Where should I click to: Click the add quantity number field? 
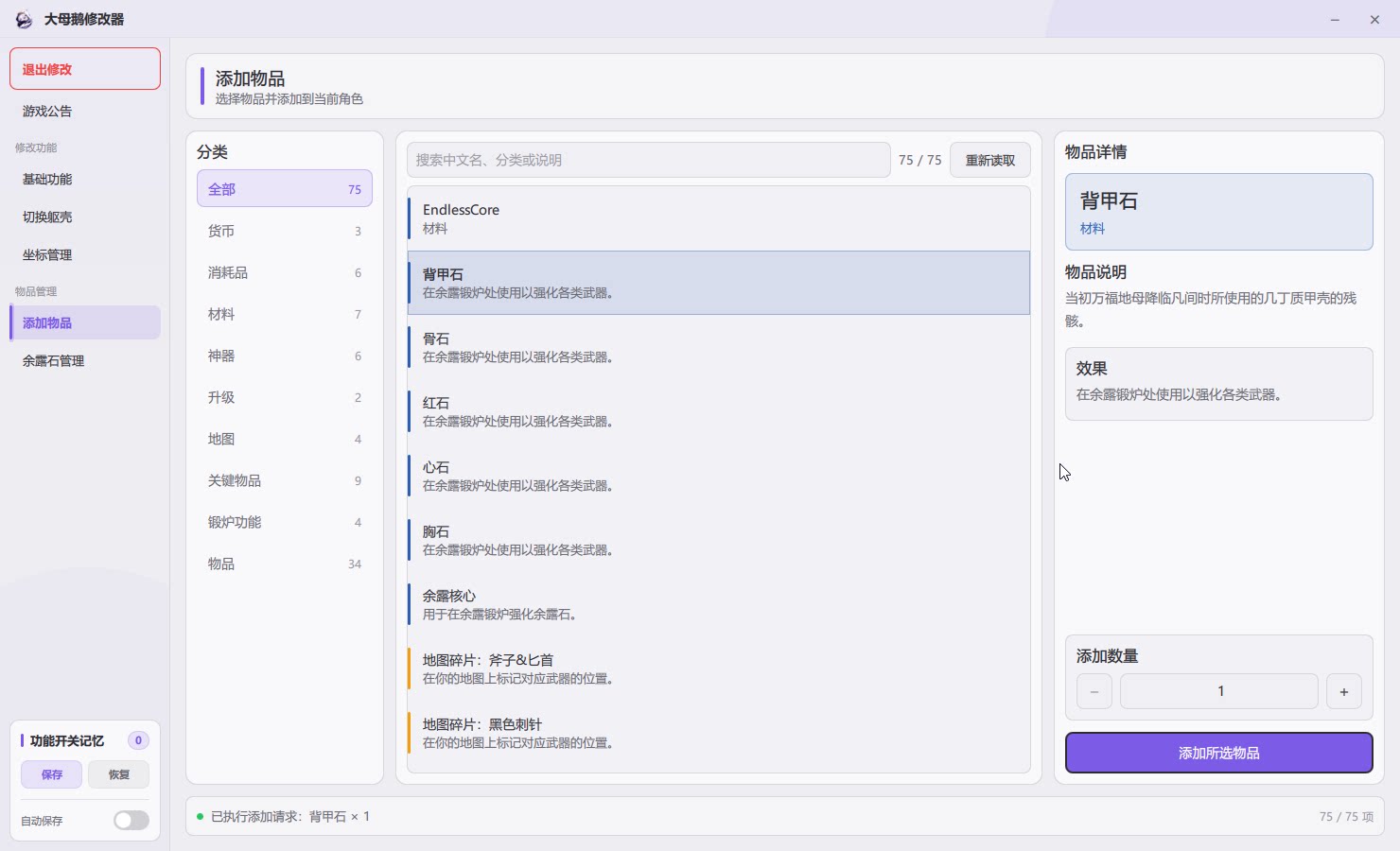[1219, 691]
